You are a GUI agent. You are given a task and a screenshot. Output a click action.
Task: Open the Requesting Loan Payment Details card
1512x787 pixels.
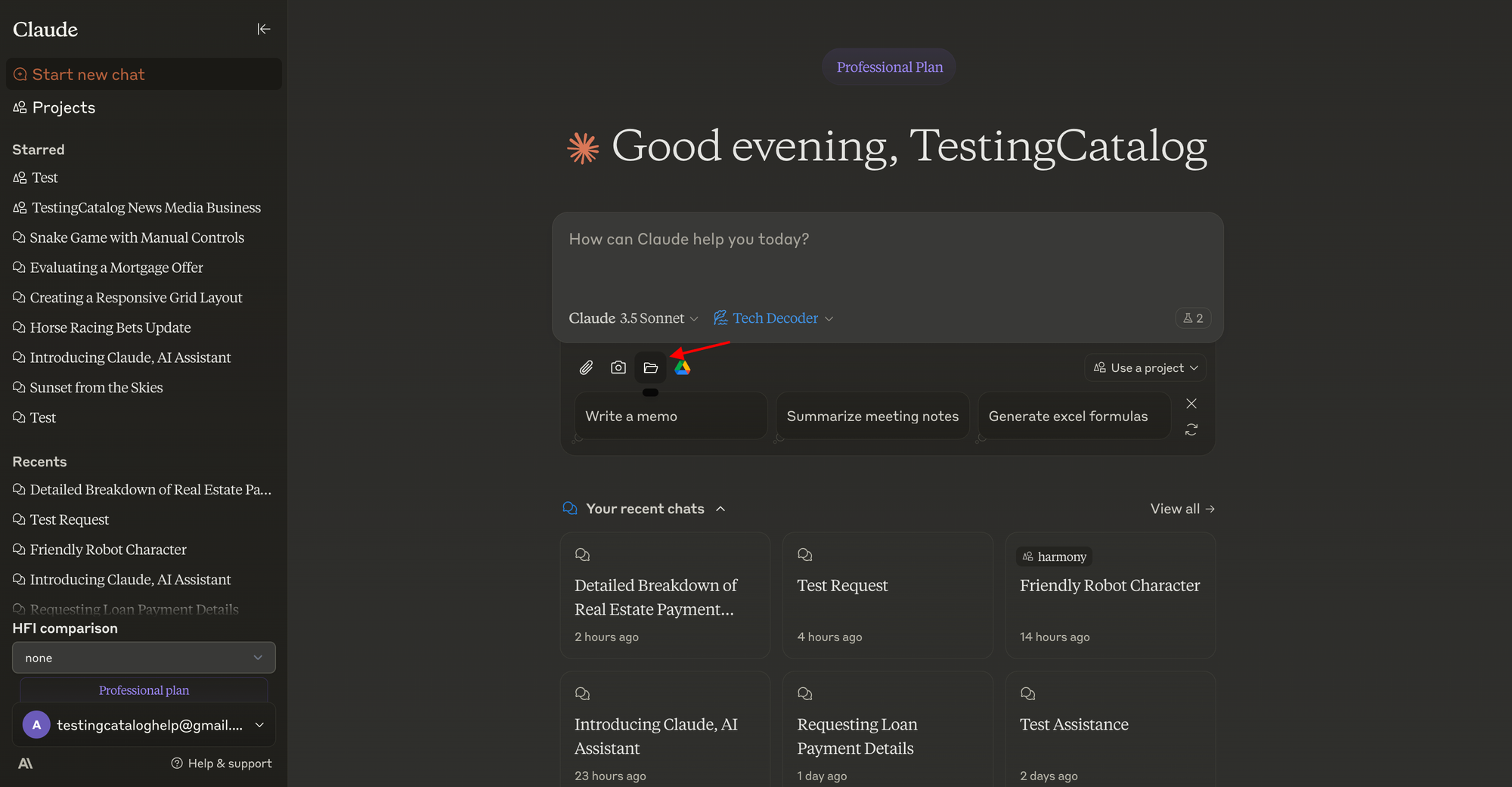tap(888, 730)
